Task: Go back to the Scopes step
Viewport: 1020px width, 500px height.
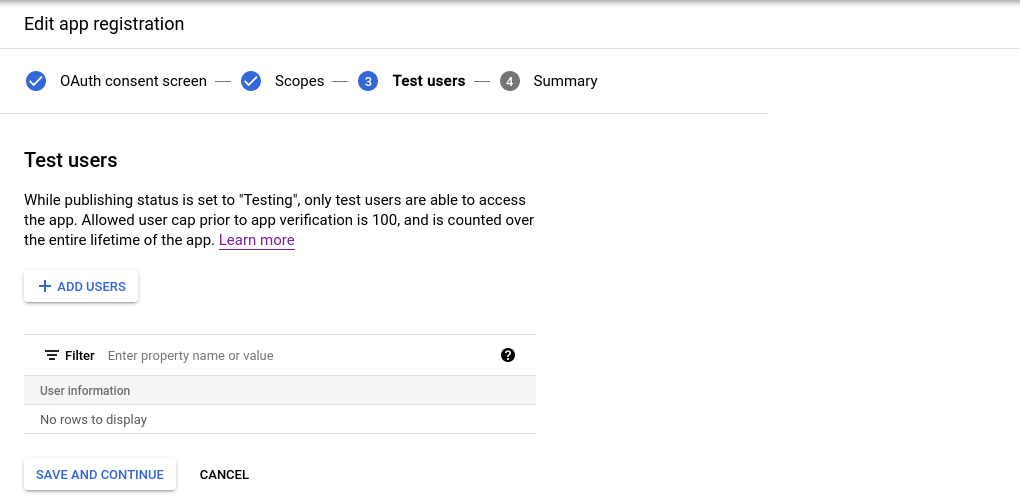Action: click(x=299, y=81)
